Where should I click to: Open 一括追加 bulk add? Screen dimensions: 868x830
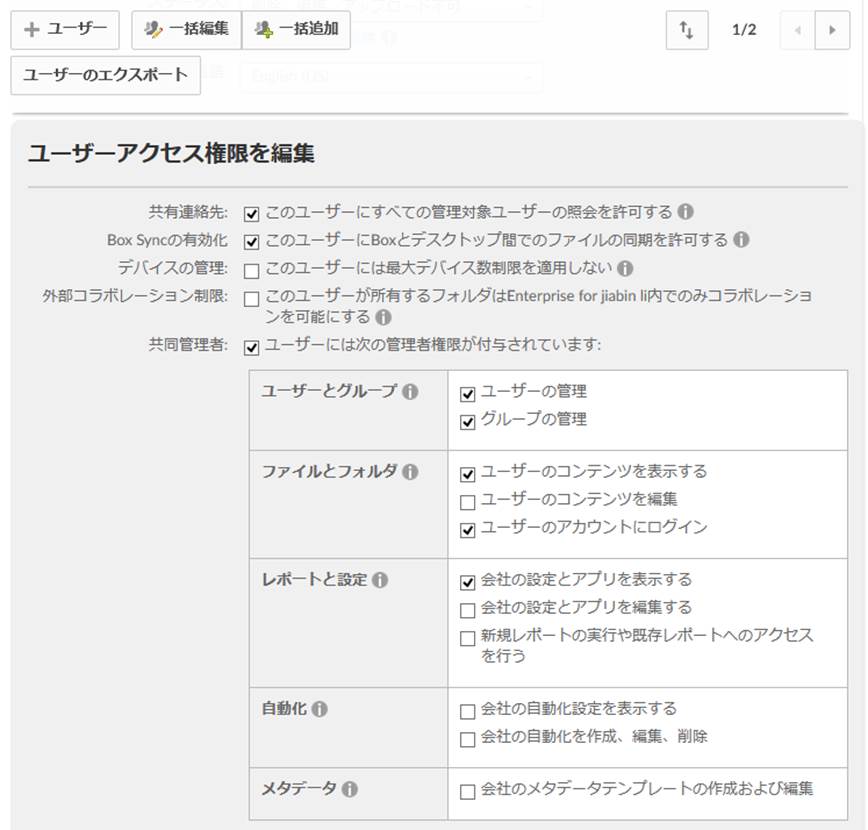(296, 29)
